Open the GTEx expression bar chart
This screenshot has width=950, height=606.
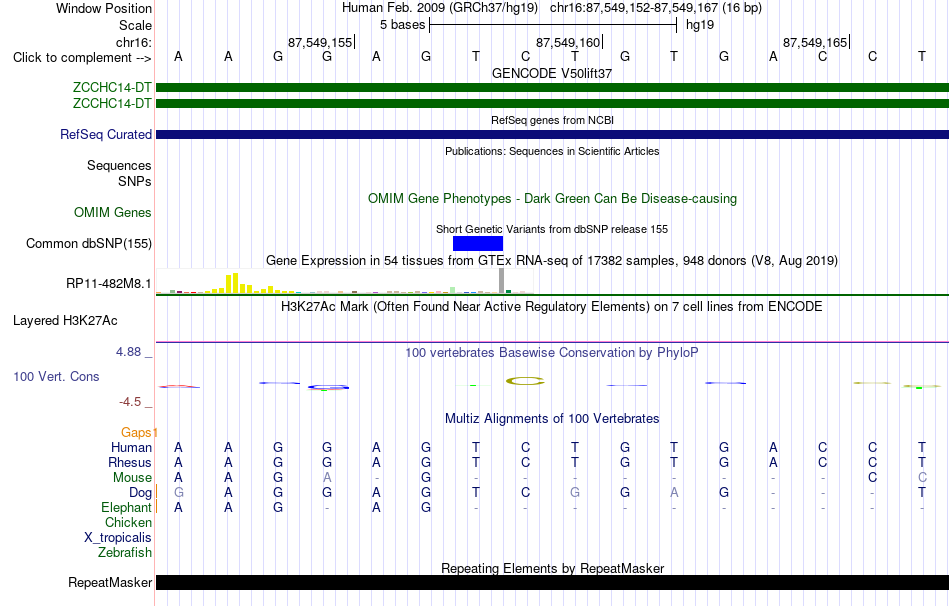click(x=345, y=282)
